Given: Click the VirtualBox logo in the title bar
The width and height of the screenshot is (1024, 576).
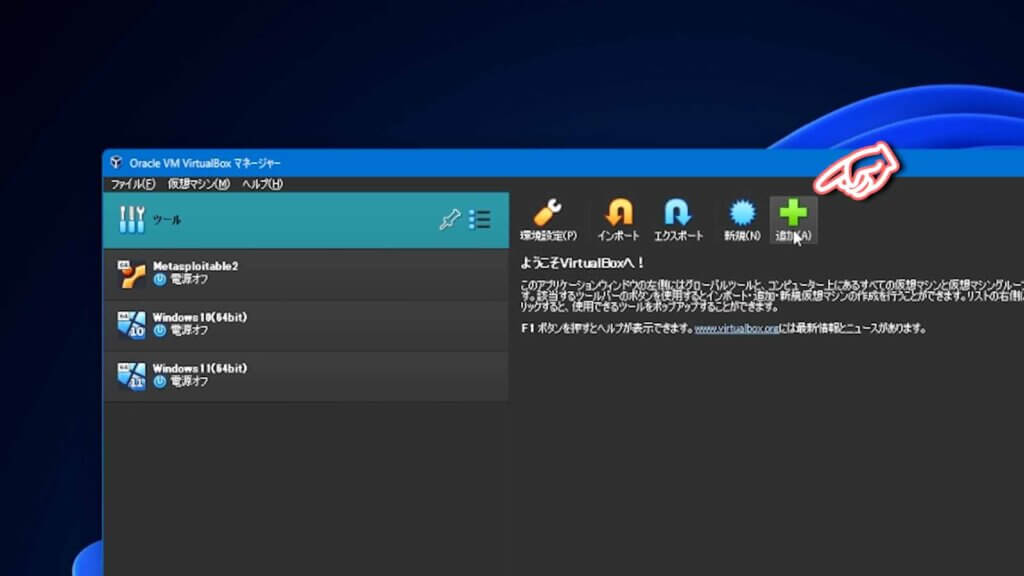Looking at the screenshot, I should point(116,162).
